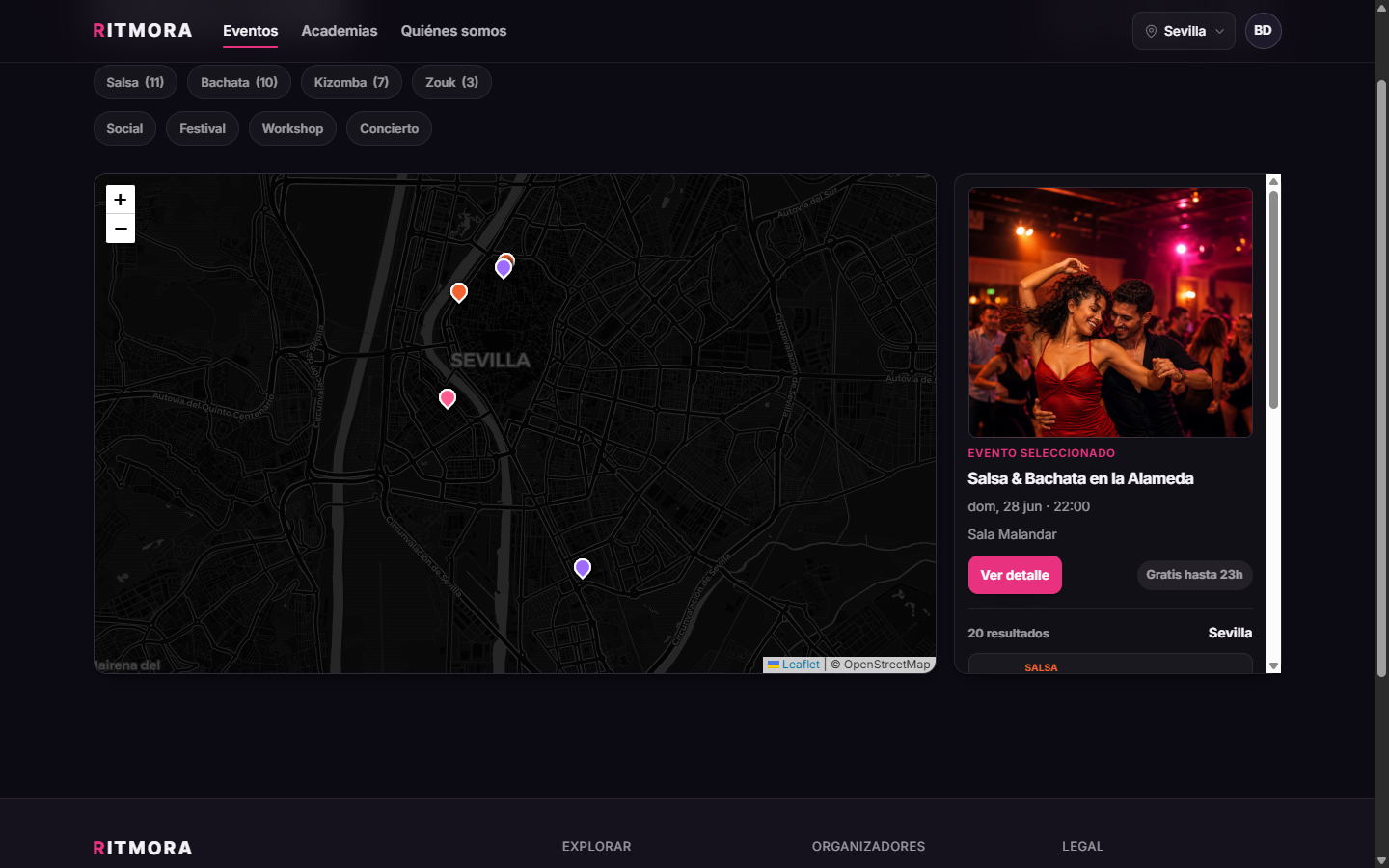Select the purple map marker near the top
The image size is (1389, 868).
(504, 268)
